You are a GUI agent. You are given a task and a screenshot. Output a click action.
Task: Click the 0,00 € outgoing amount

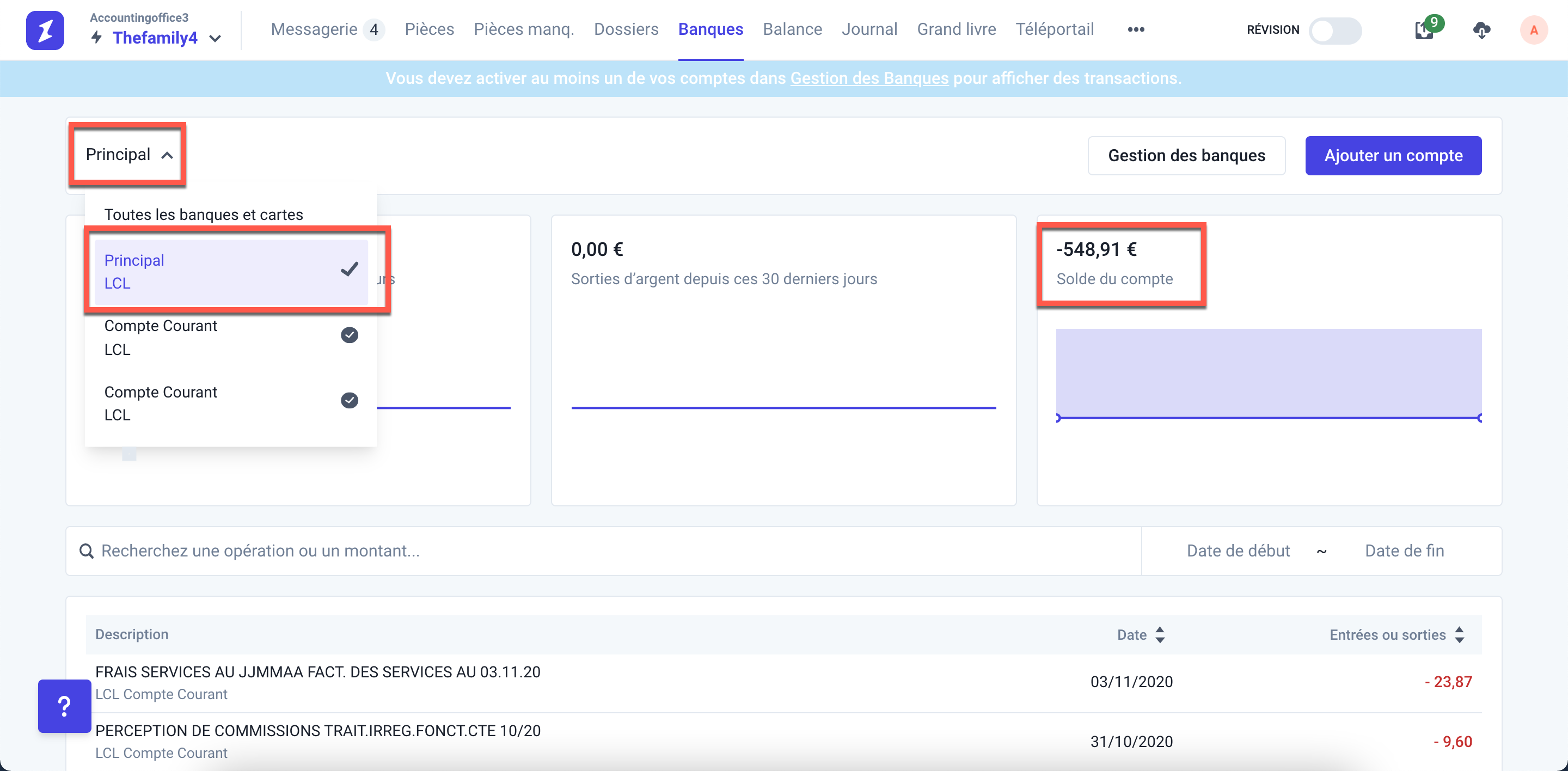[x=597, y=249]
